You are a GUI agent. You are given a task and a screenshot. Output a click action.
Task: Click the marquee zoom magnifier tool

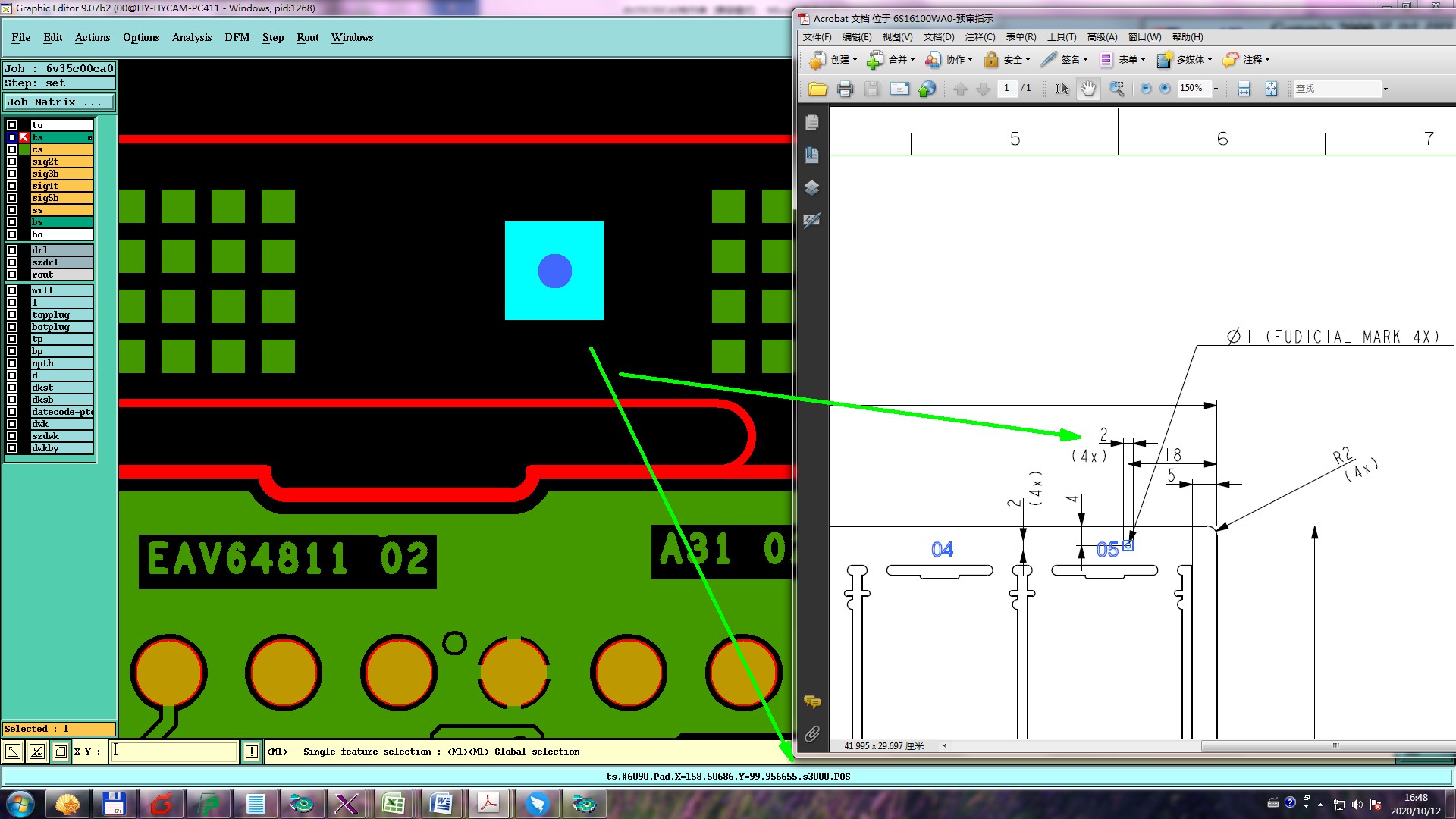tap(1116, 89)
